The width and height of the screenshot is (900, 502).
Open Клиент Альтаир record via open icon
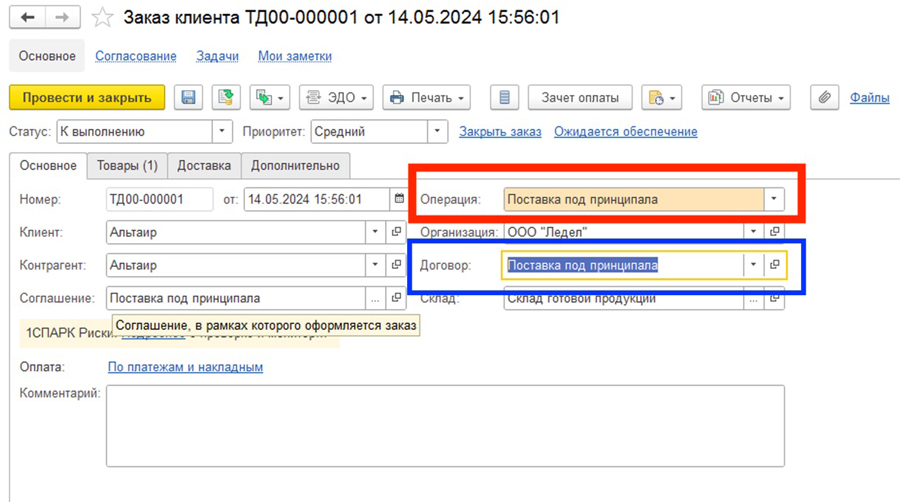pos(396,232)
